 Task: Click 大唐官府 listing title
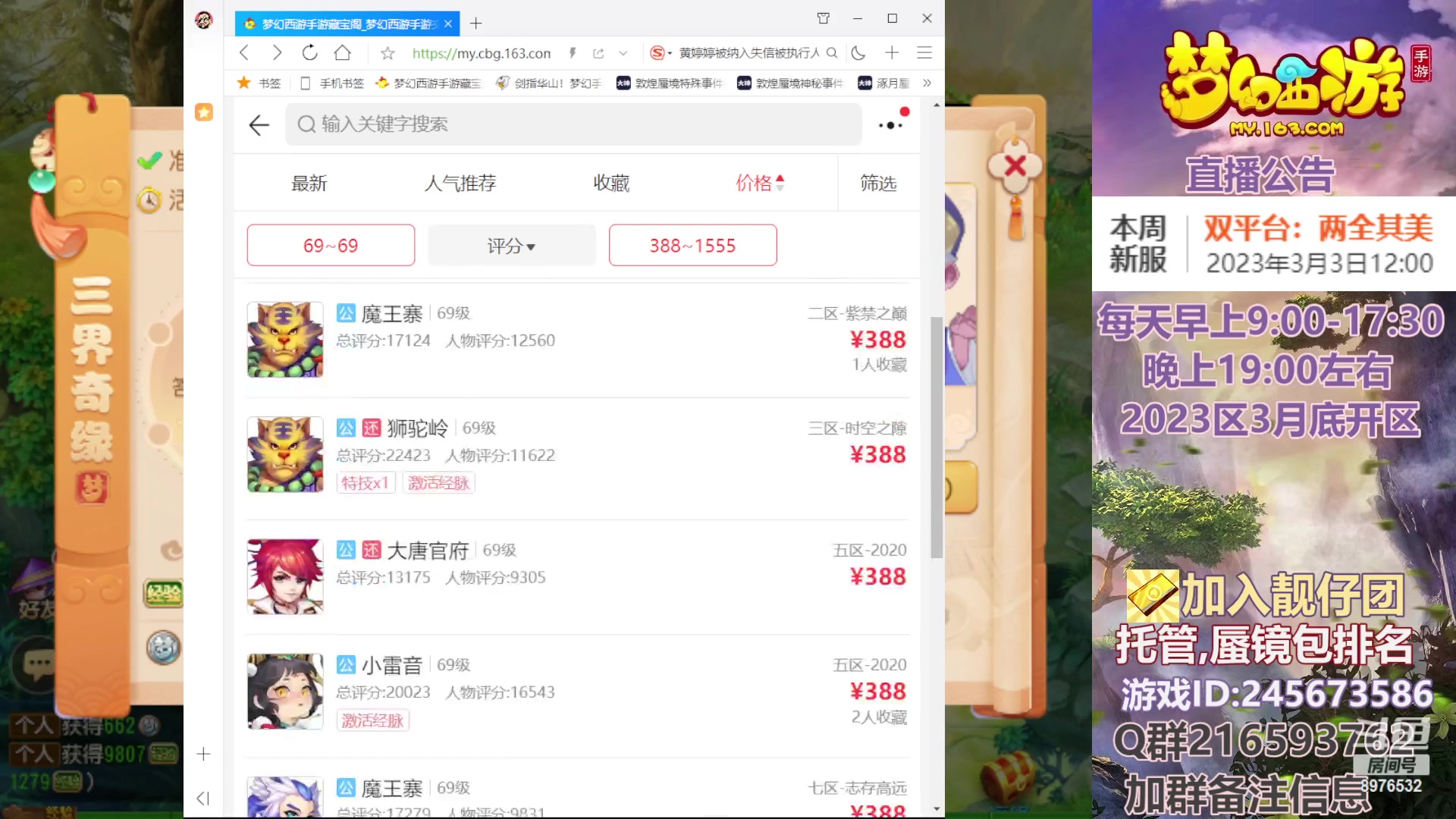[428, 551]
